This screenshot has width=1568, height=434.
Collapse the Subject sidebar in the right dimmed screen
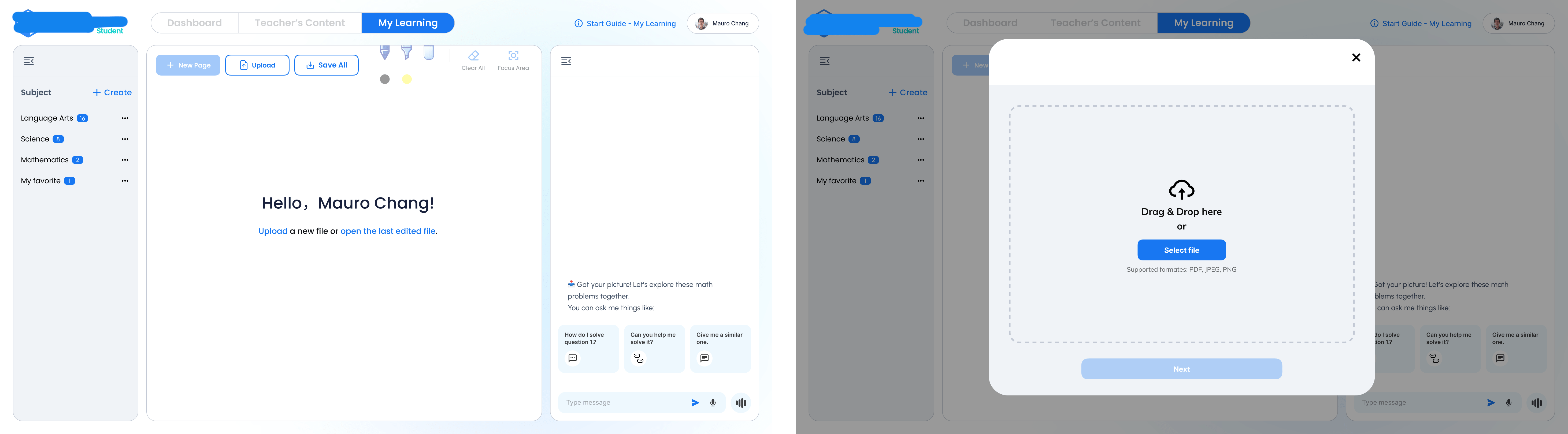[825, 61]
